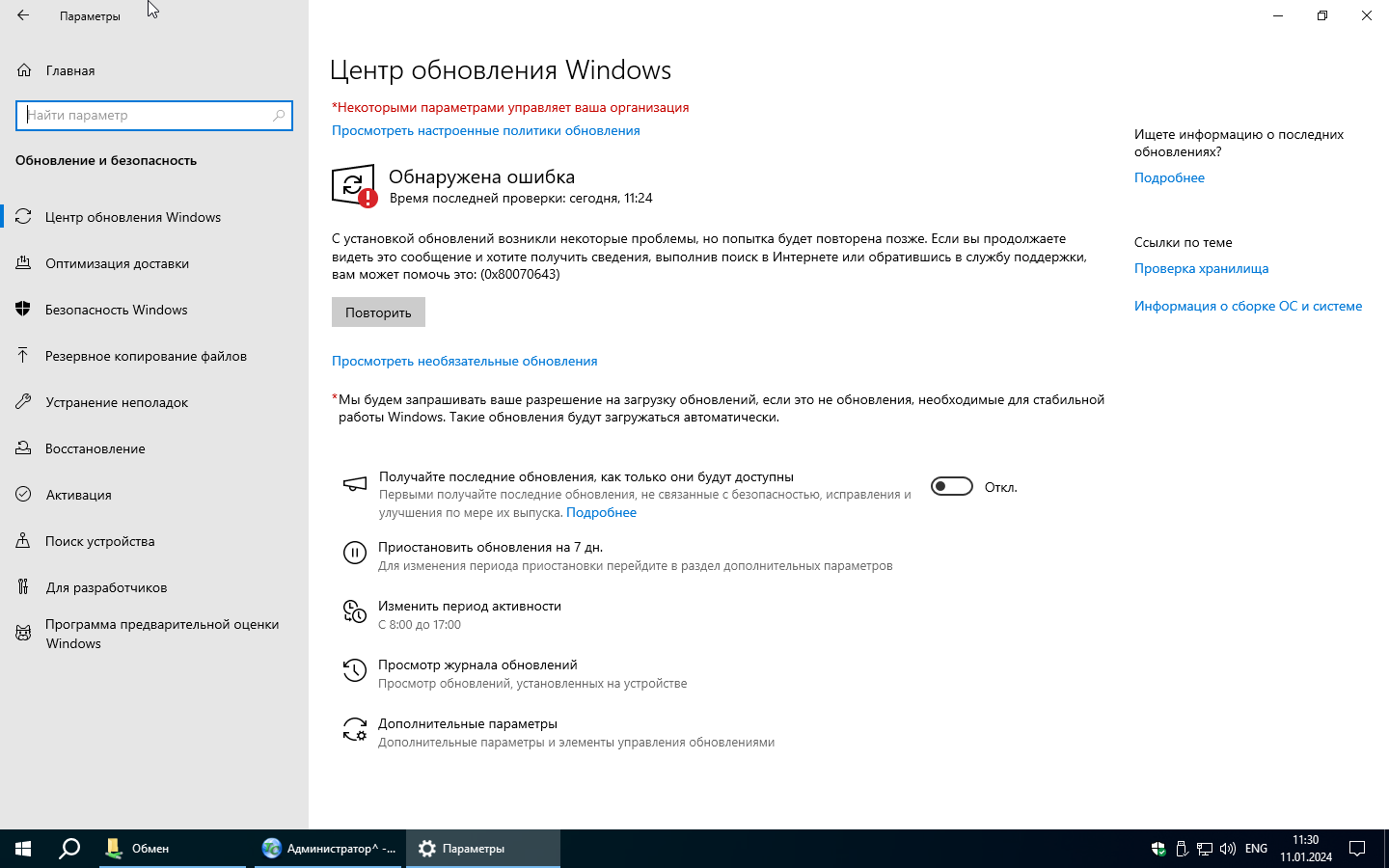Click Подробнее link in the toggle description

[x=601, y=512]
